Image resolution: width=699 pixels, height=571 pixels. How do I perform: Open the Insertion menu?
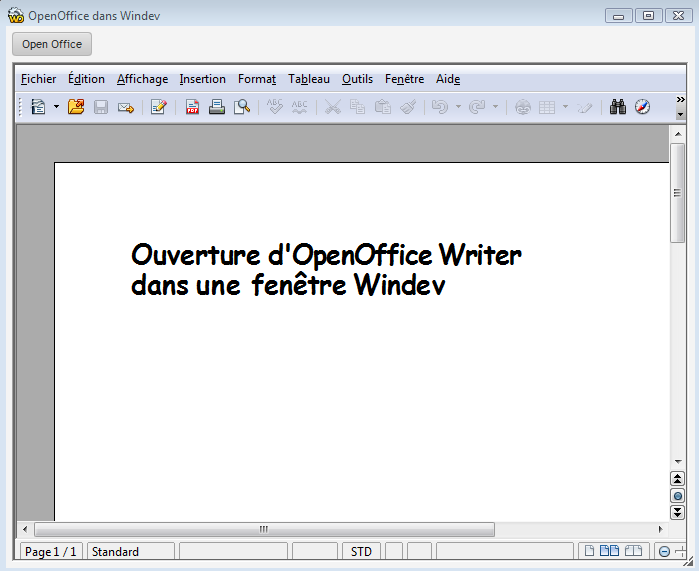click(x=202, y=79)
